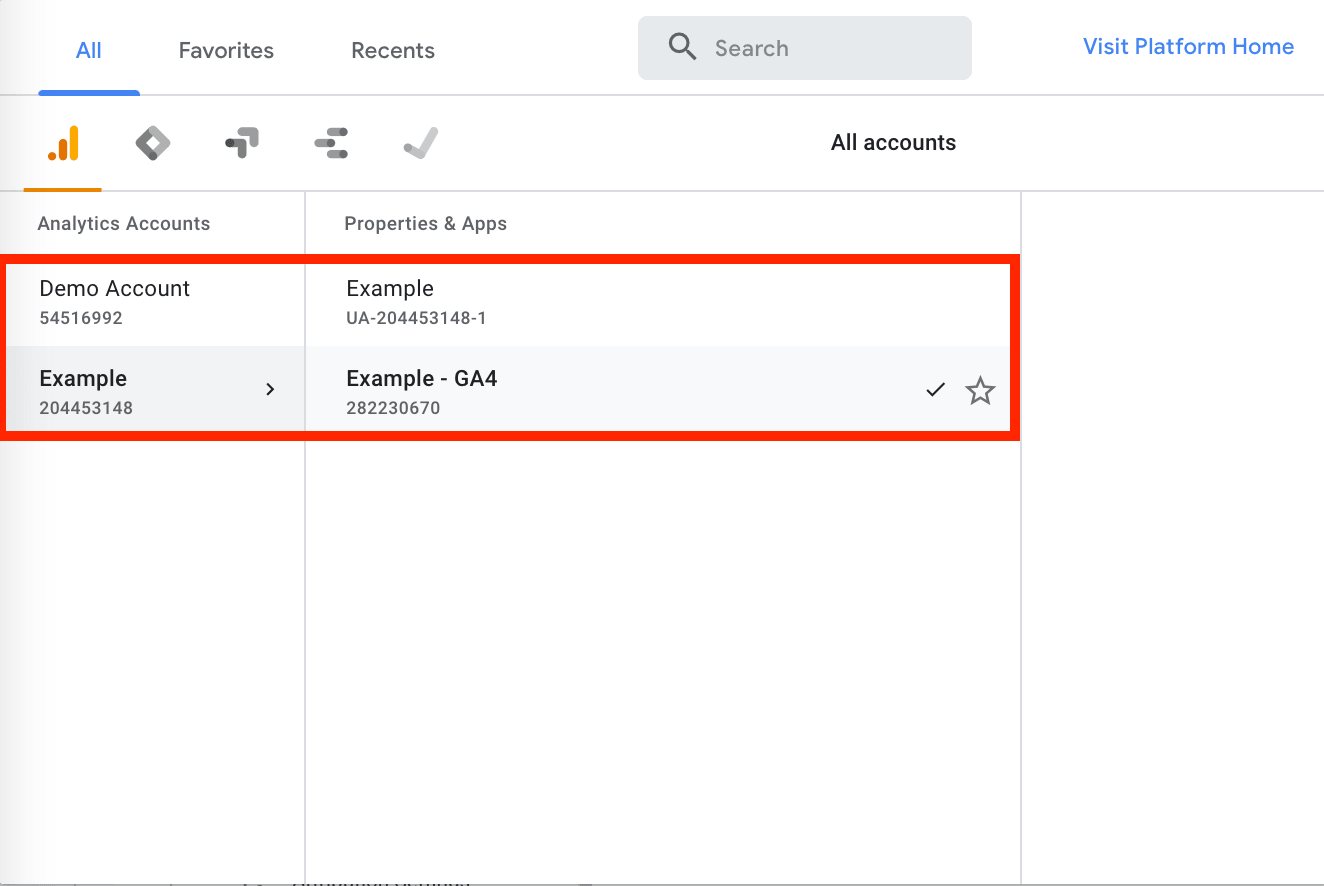This screenshot has width=1324, height=886.
Task: Expand the Example account using its chevron
Action: [270, 390]
